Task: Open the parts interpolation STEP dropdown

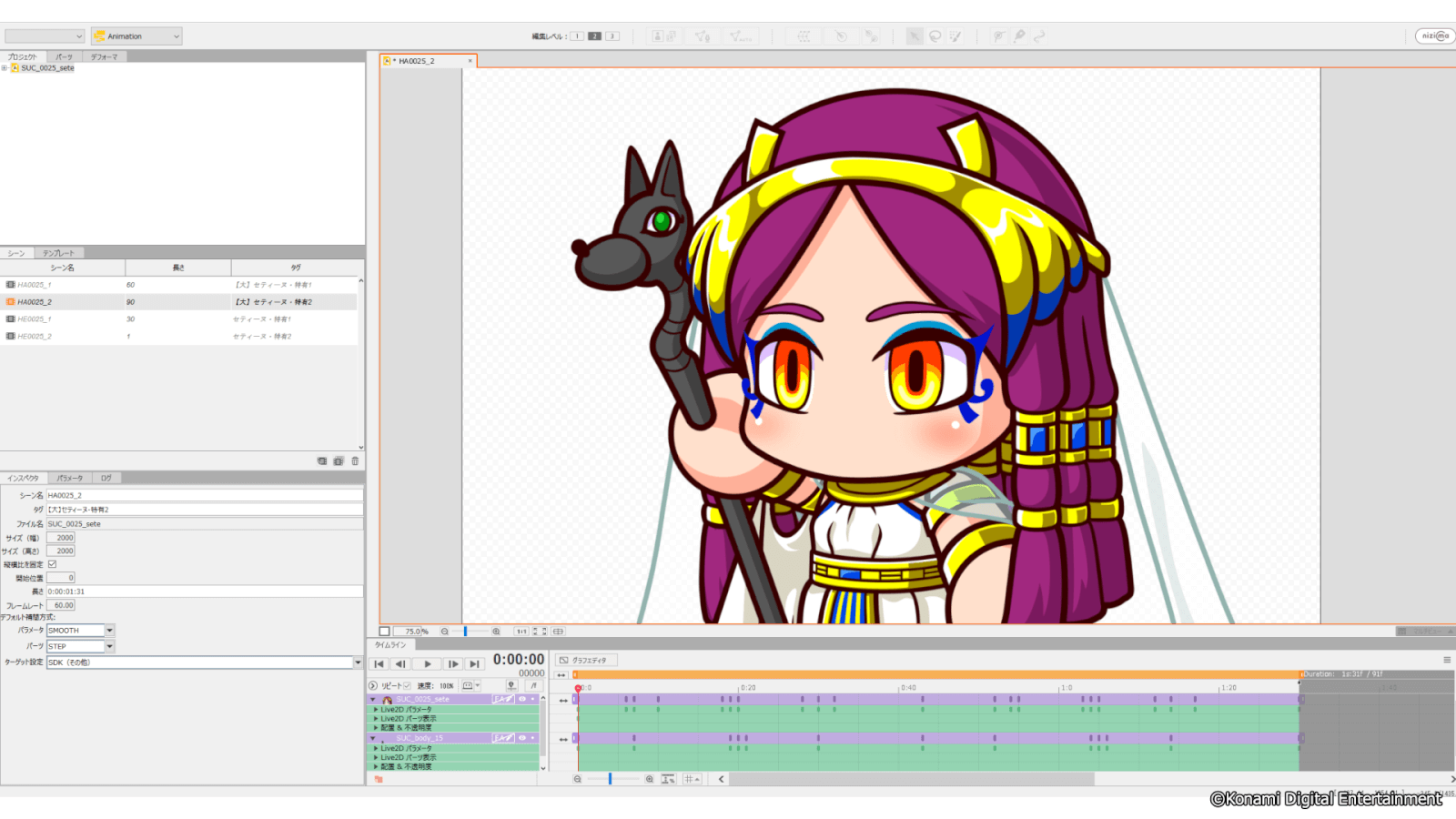Action: (109, 646)
